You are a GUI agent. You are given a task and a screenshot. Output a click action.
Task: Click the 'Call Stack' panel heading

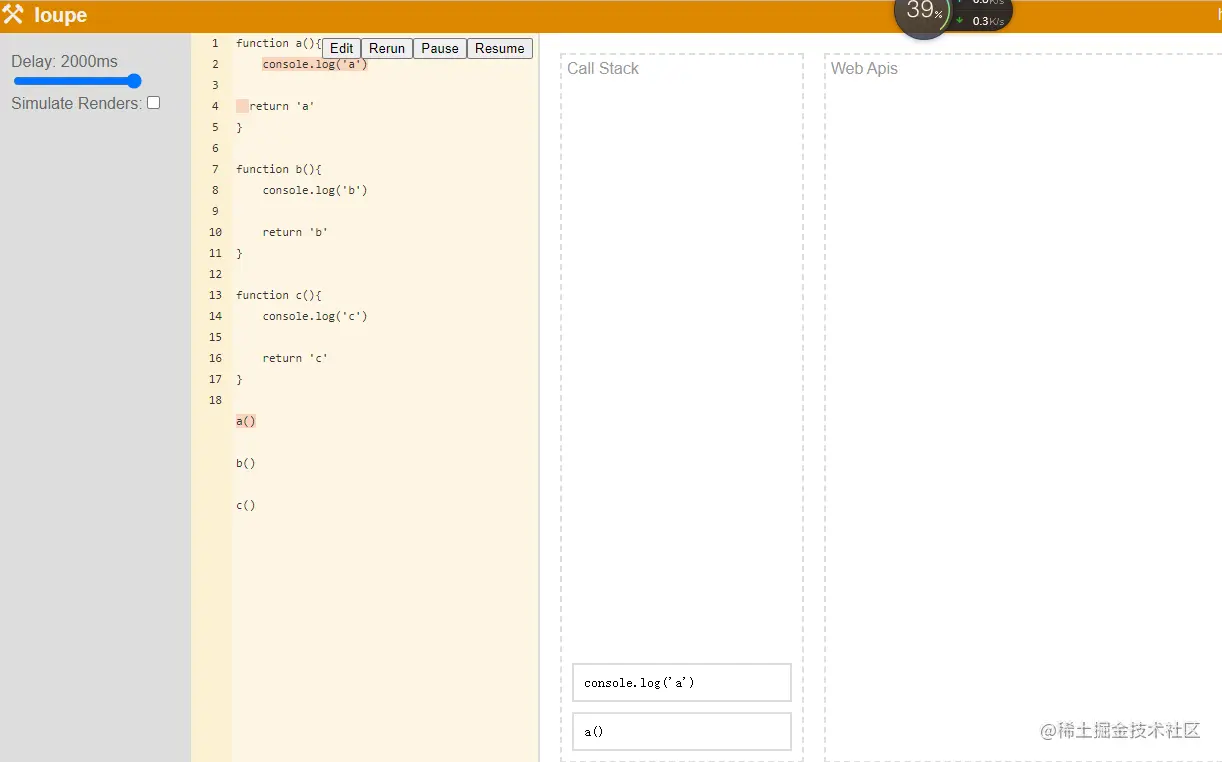[603, 68]
